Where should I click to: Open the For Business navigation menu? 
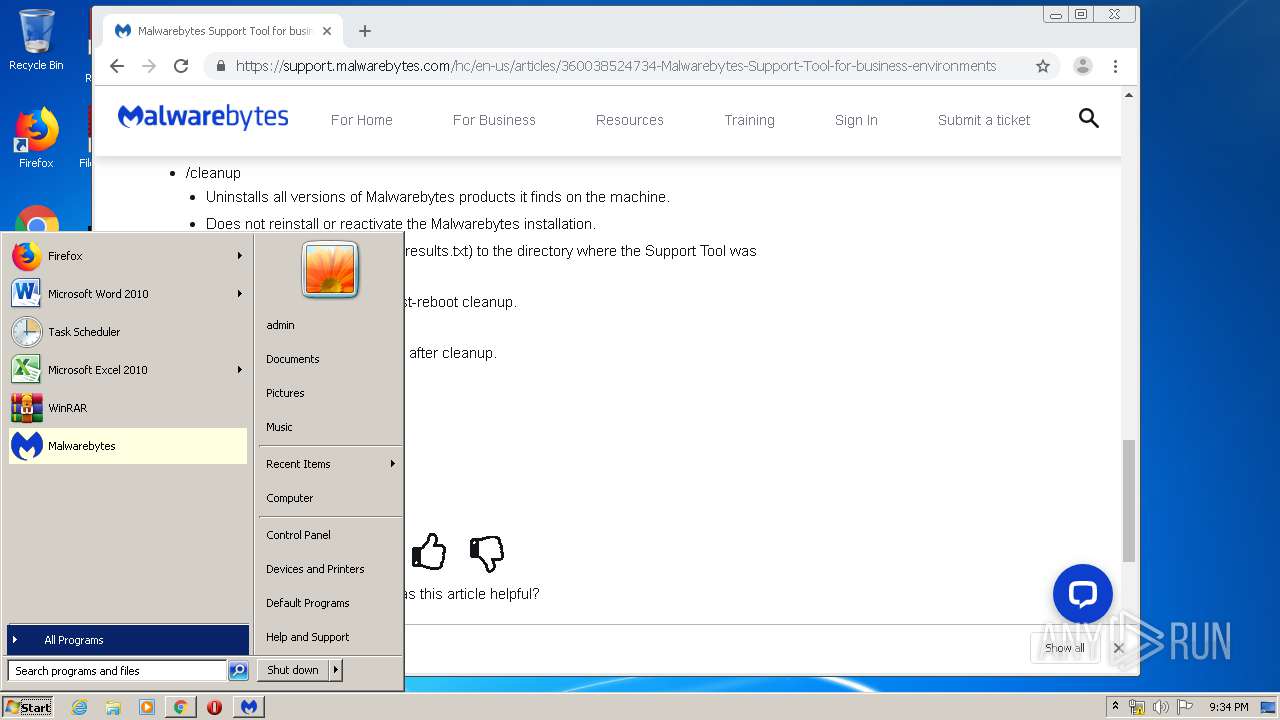click(494, 120)
